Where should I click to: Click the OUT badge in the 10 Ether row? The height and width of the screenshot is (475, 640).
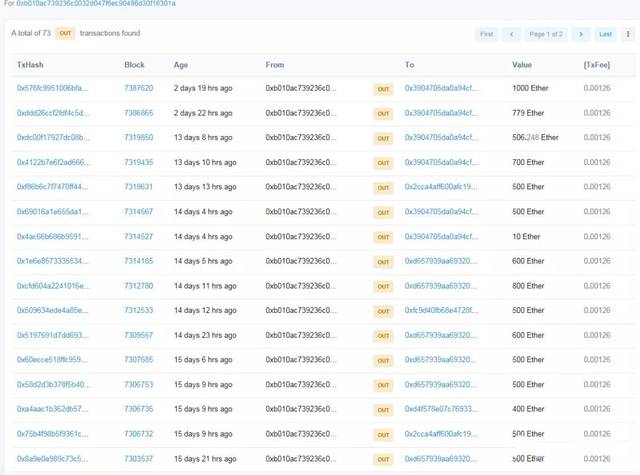[x=383, y=237]
